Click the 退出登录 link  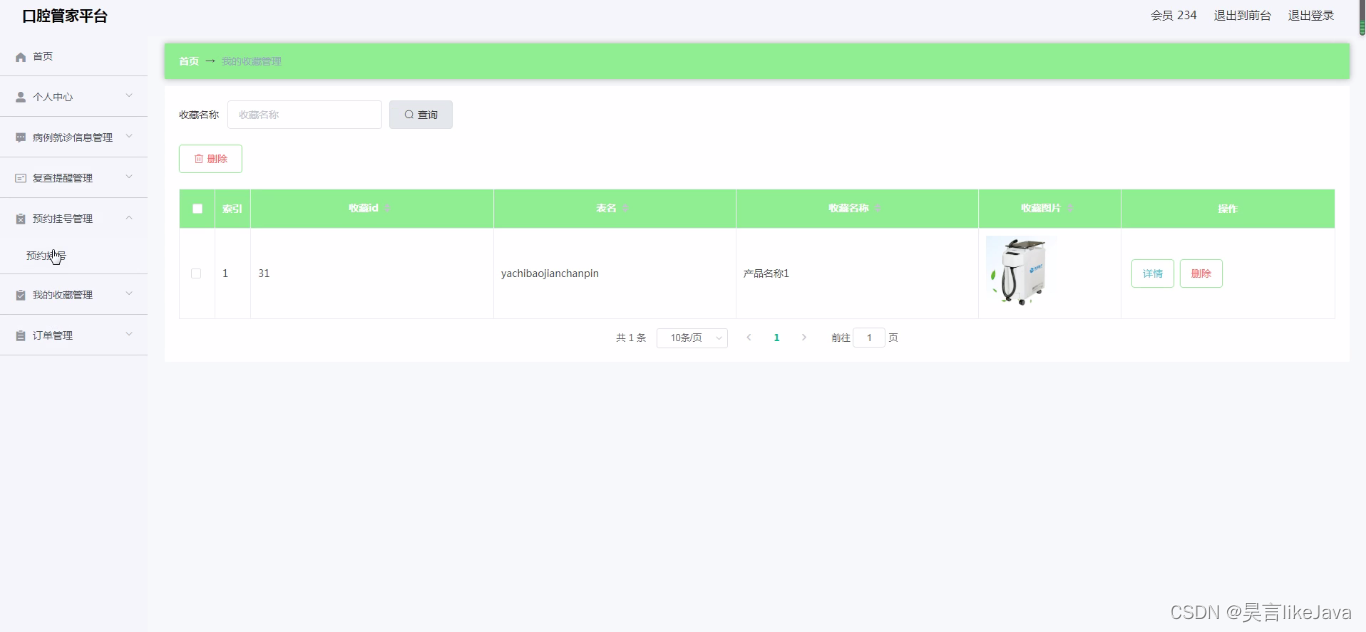tap(1311, 16)
